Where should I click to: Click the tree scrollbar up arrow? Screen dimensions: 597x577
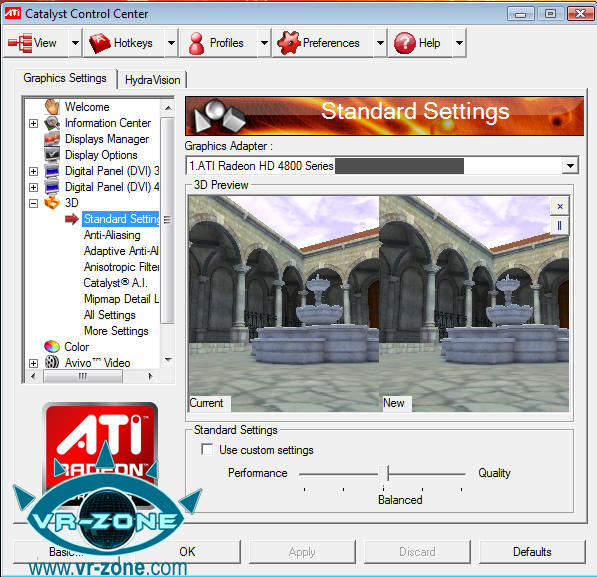pyautogui.click(x=168, y=109)
